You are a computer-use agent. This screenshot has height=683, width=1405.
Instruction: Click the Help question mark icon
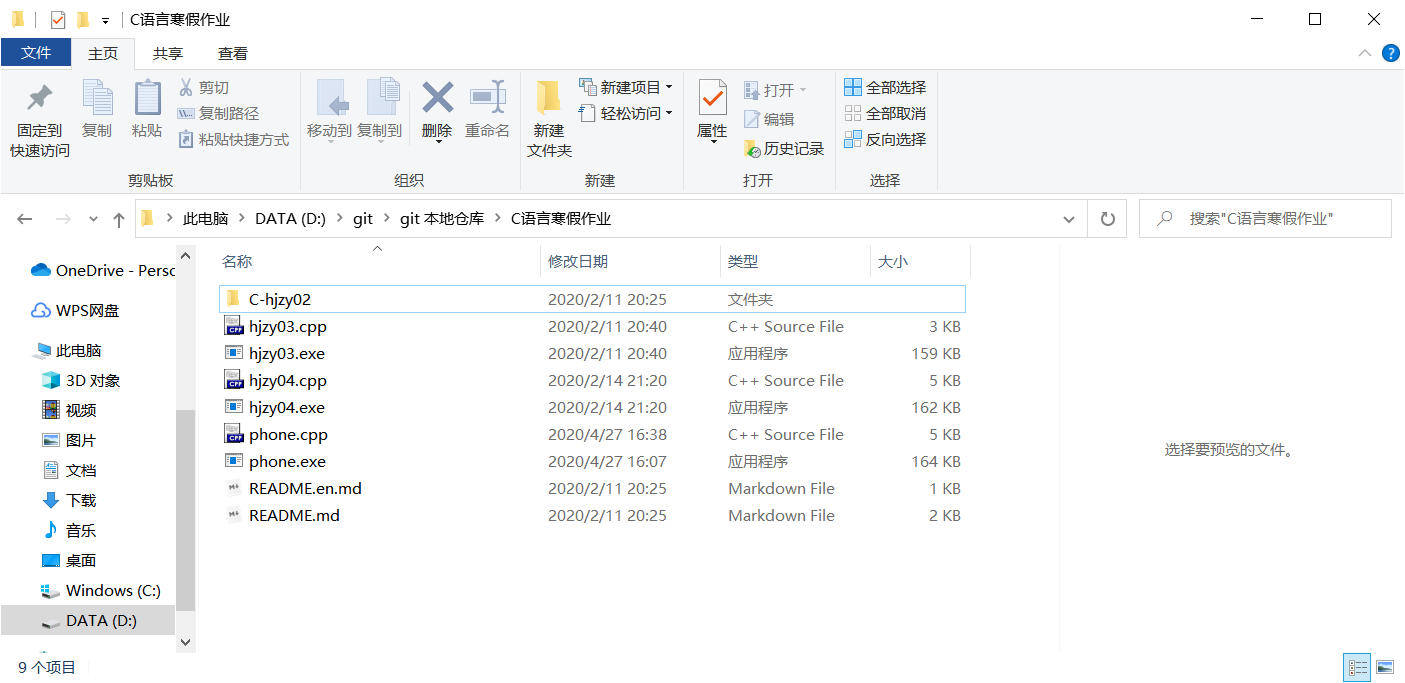pos(1390,53)
